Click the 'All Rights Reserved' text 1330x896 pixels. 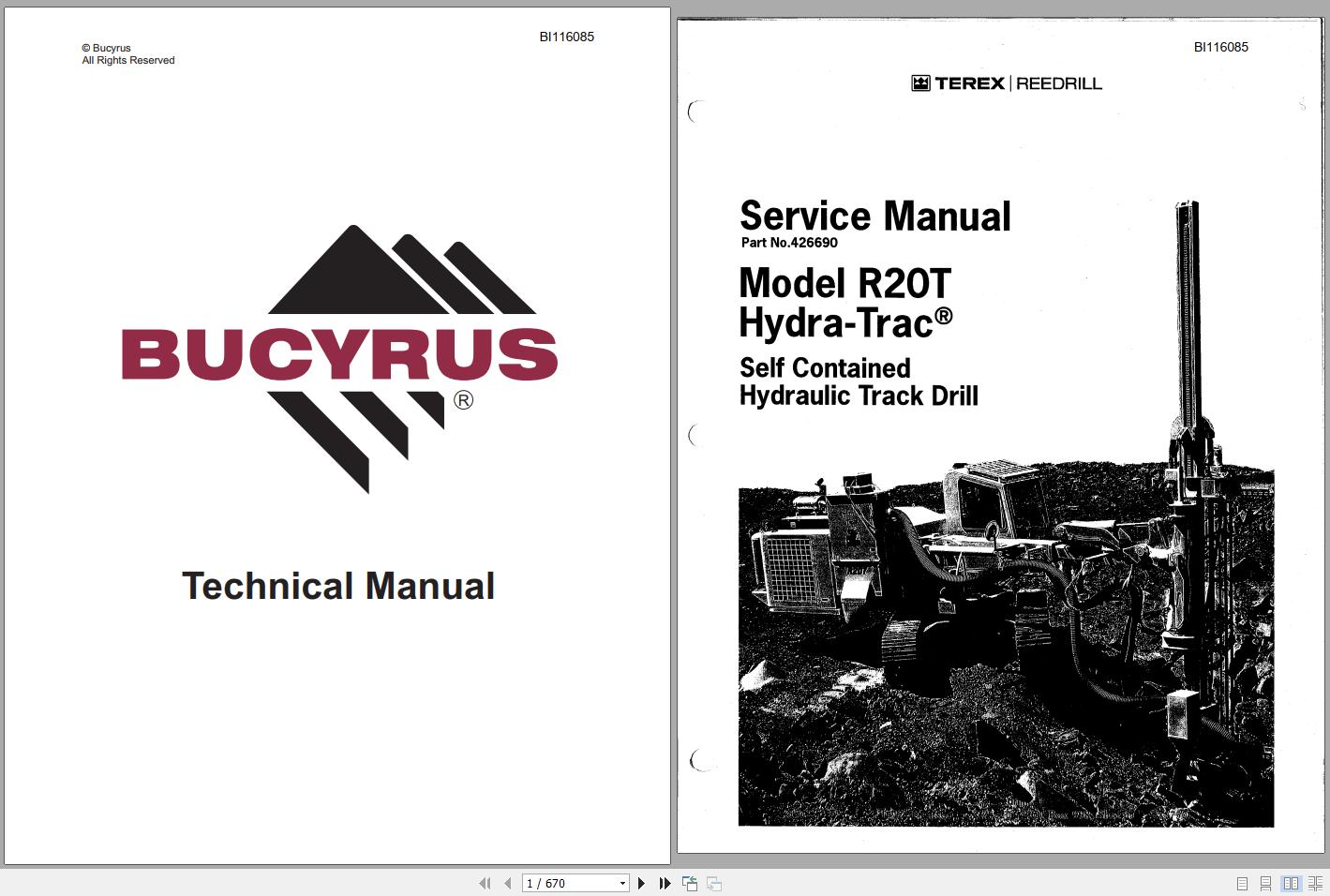click(x=128, y=60)
